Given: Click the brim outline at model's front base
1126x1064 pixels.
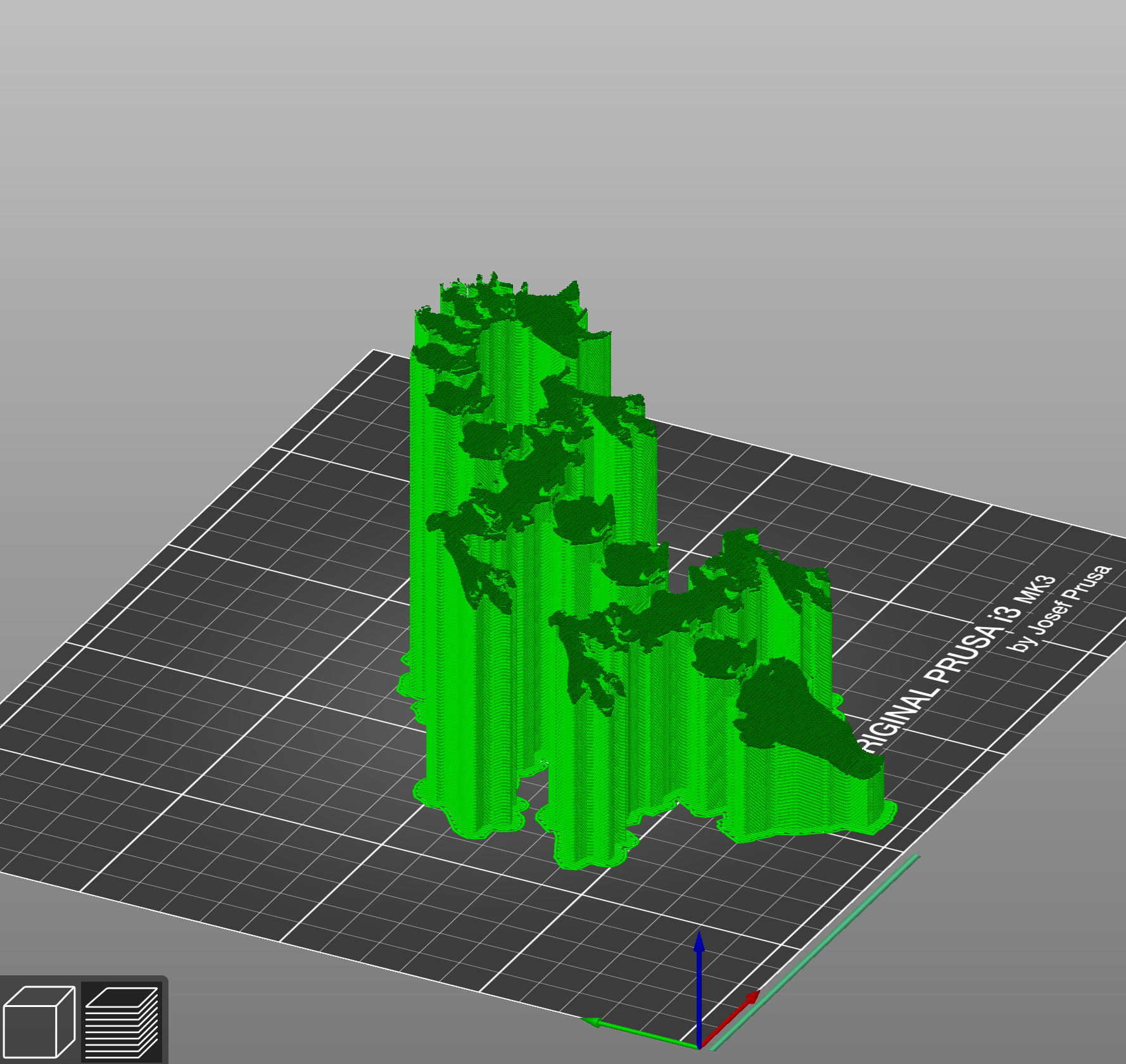Looking at the screenshot, I should (589, 863).
